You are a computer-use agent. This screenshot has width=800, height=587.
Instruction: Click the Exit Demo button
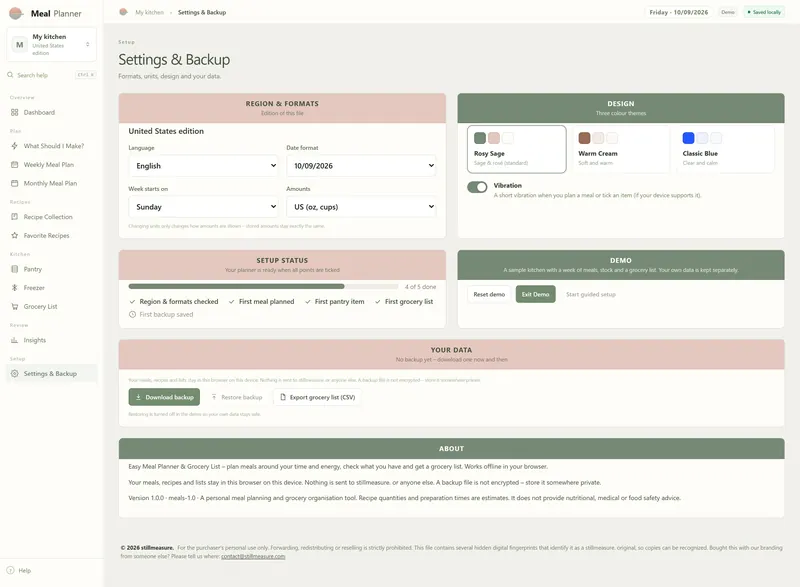tap(535, 294)
